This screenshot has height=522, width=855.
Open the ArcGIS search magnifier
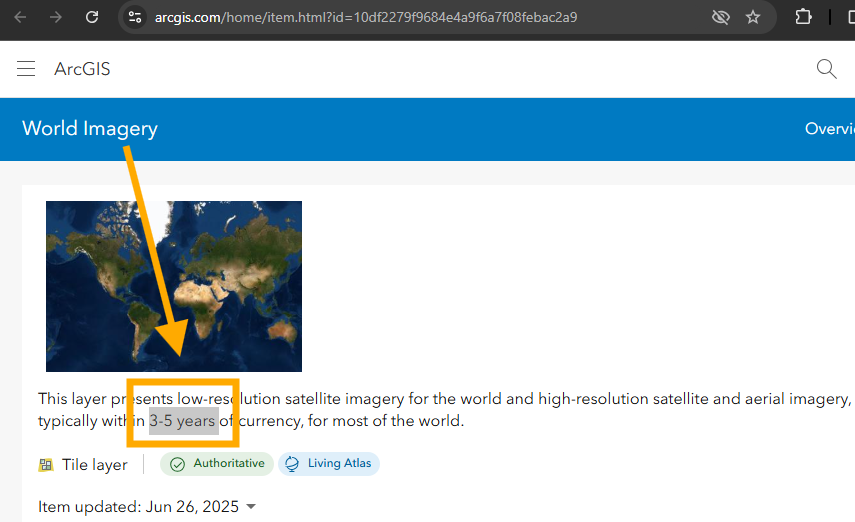[x=826, y=69]
